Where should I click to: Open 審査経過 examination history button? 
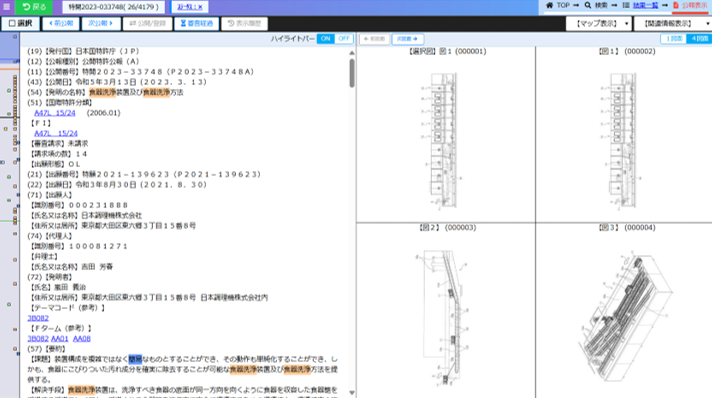pos(197,23)
